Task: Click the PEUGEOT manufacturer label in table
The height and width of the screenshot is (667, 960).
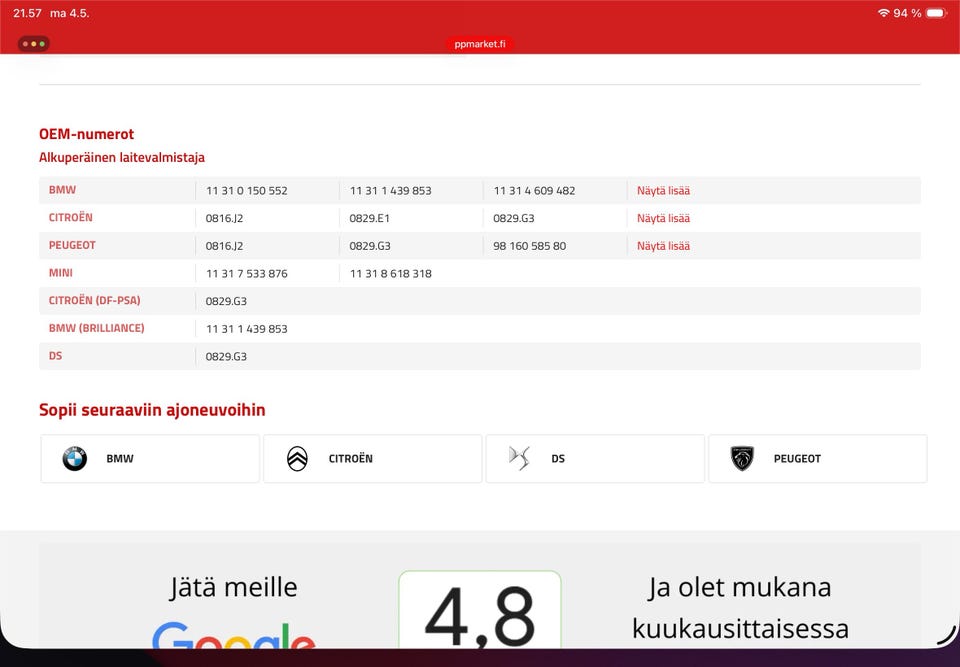Action: [x=72, y=245]
